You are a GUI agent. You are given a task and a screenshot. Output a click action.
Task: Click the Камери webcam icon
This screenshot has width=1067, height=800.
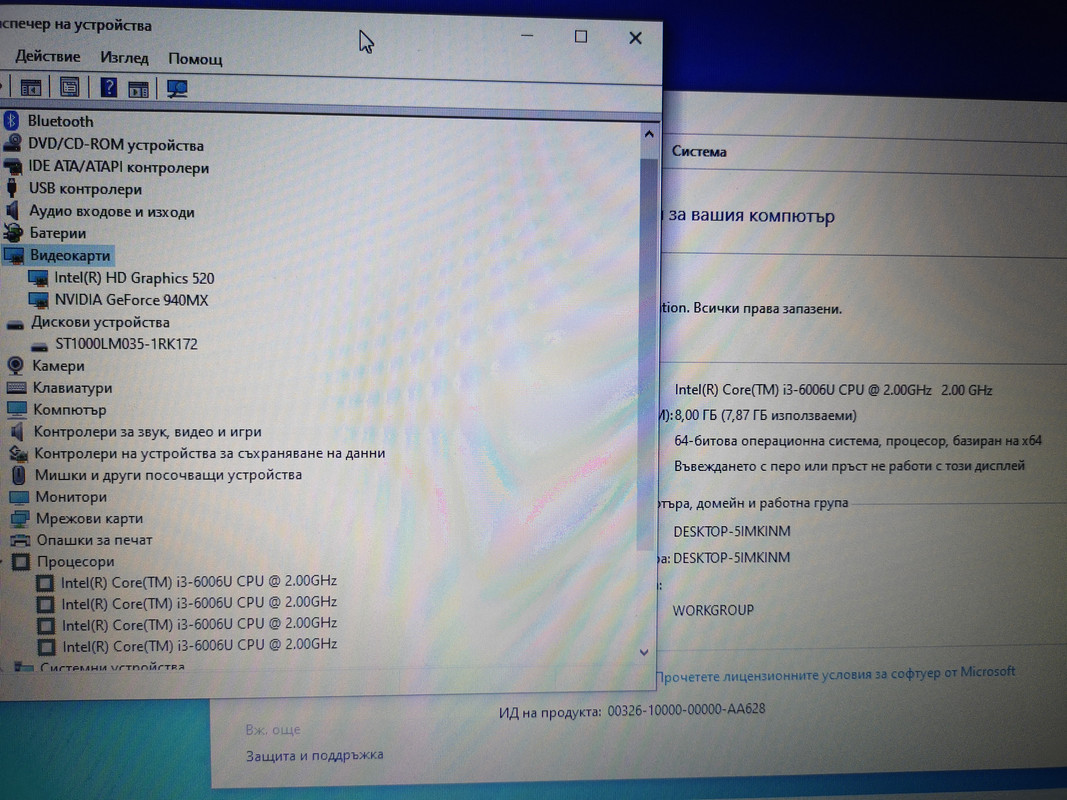(16, 365)
